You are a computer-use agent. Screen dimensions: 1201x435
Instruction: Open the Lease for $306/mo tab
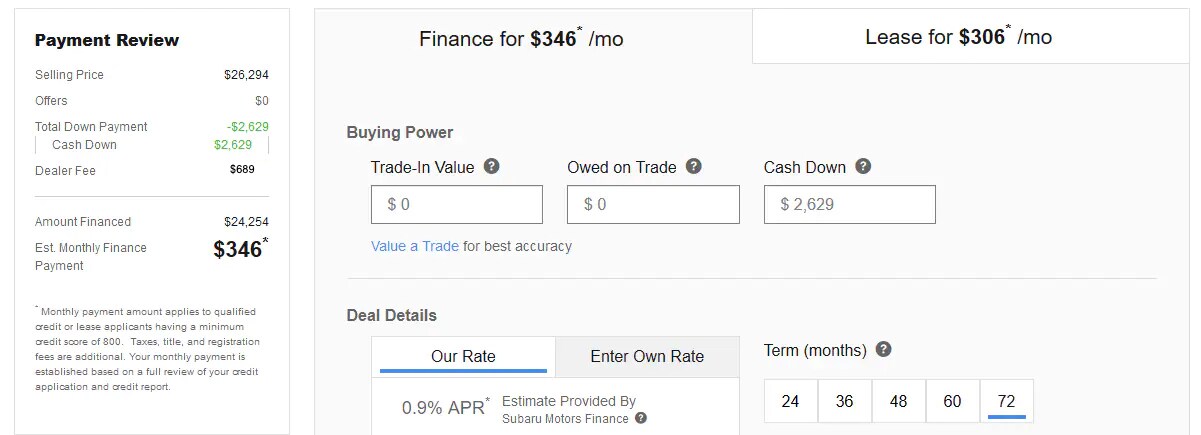tap(958, 37)
